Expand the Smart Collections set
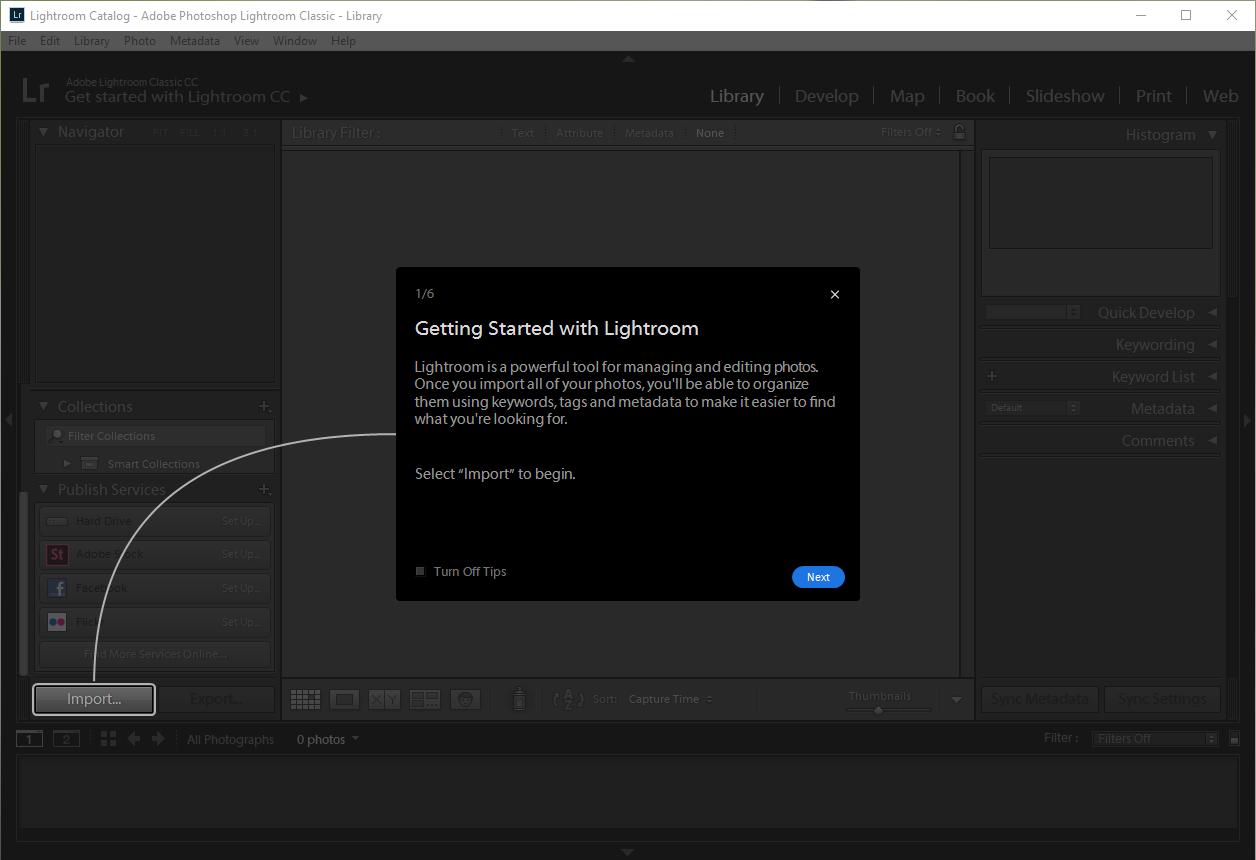This screenshot has width=1256, height=860. [68, 464]
